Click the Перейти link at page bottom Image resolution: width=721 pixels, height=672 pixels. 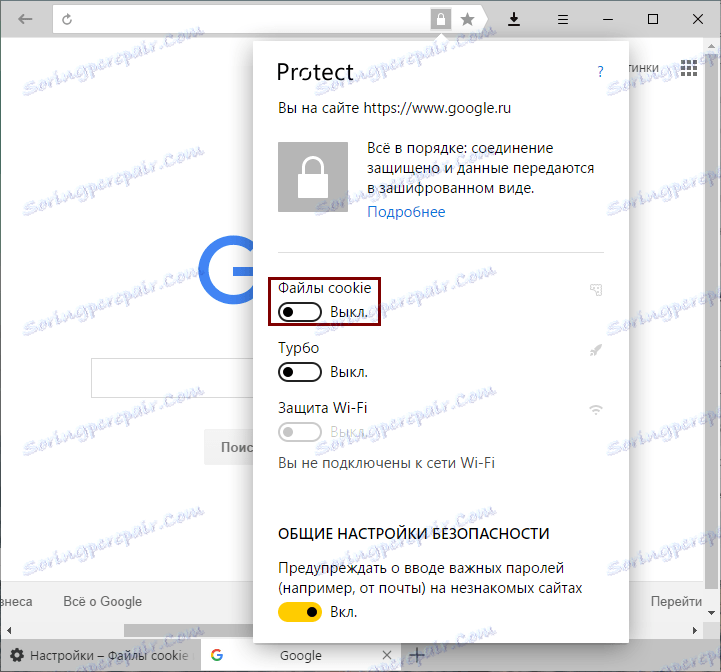pyautogui.click(x=676, y=602)
